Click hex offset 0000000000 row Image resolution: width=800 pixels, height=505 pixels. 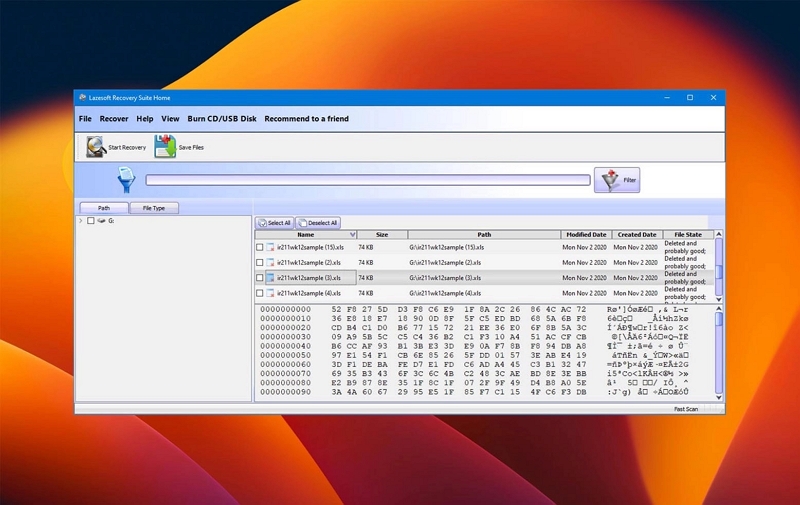coord(285,310)
